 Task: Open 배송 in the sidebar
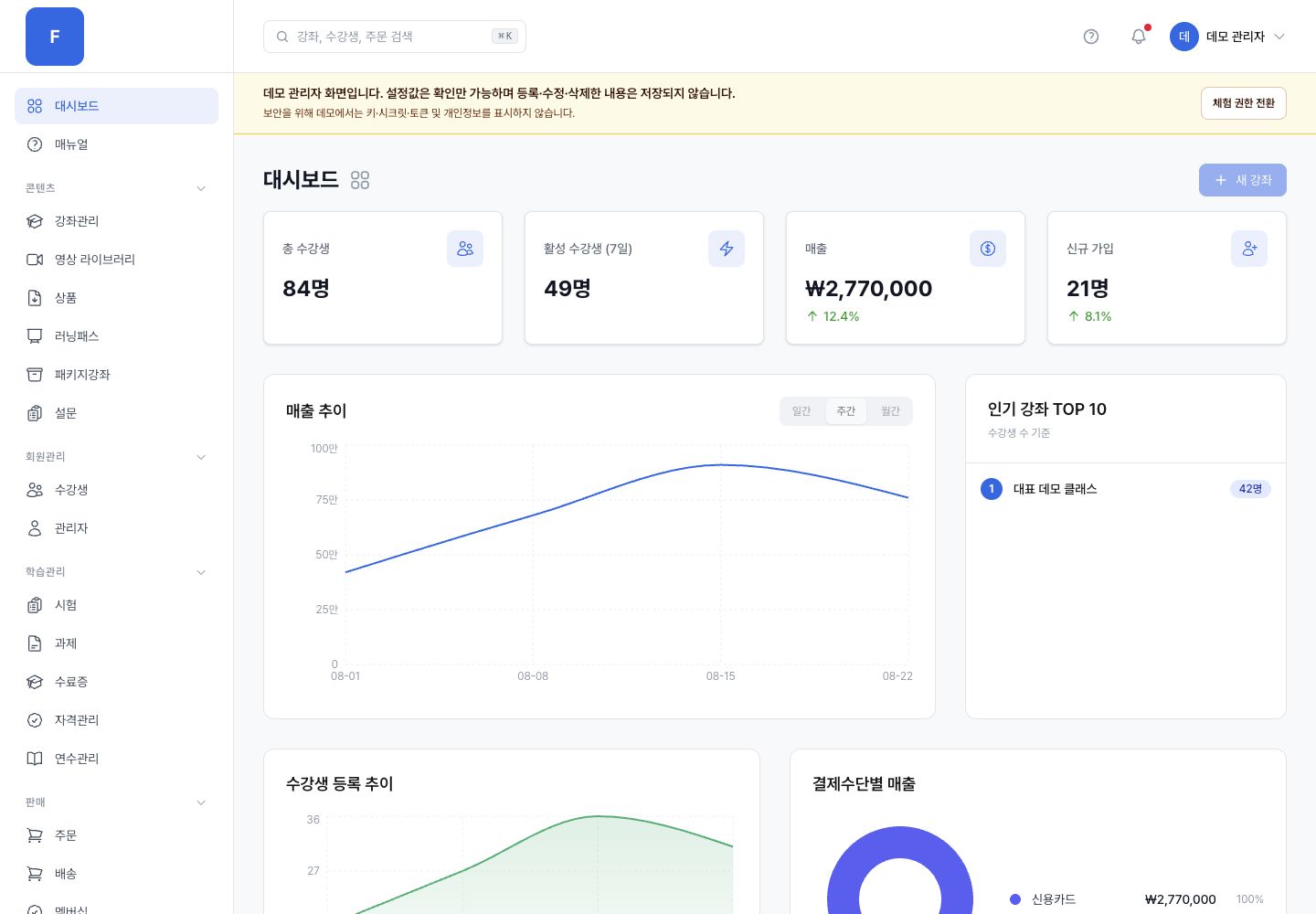pyautogui.click(x=116, y=874)
